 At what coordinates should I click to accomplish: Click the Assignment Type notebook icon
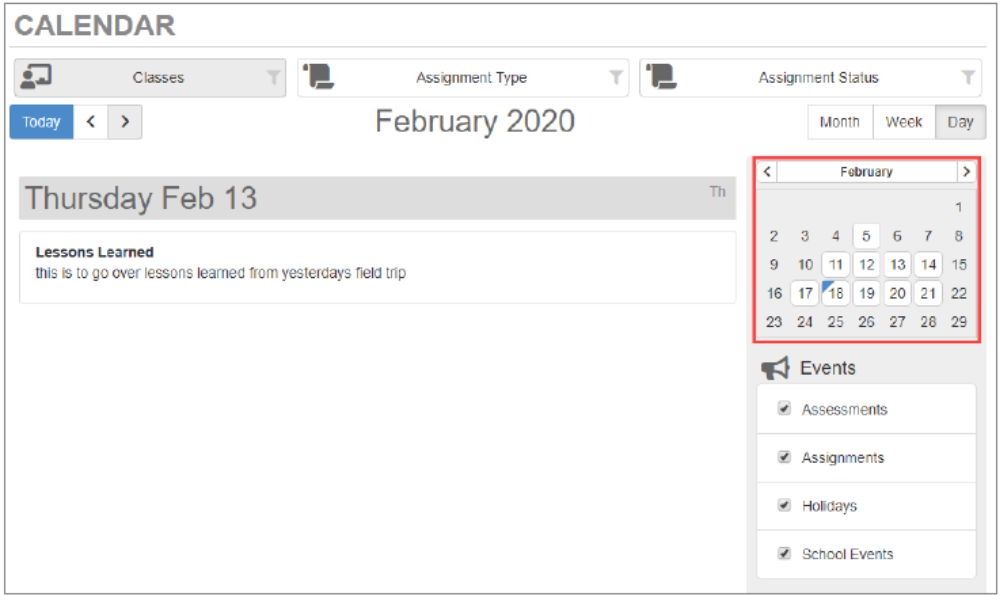click(x=317, y=77)
